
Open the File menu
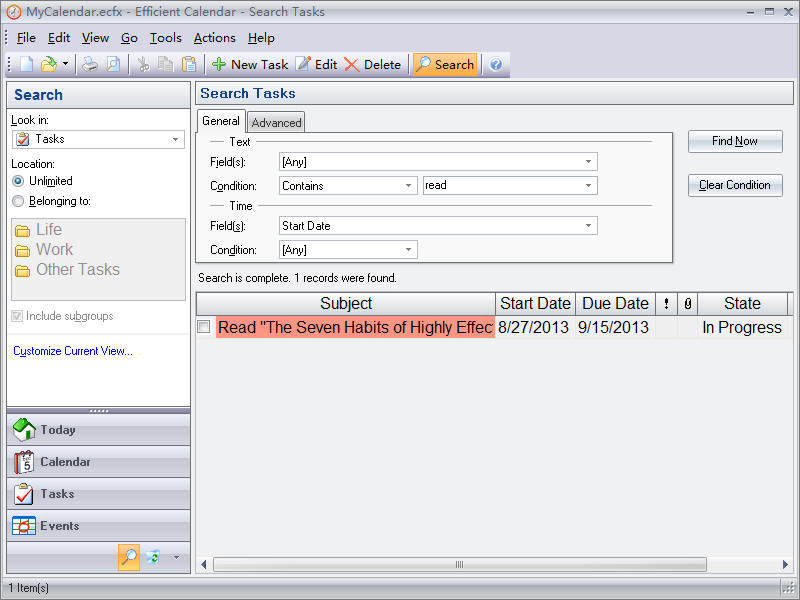[26, 38]
